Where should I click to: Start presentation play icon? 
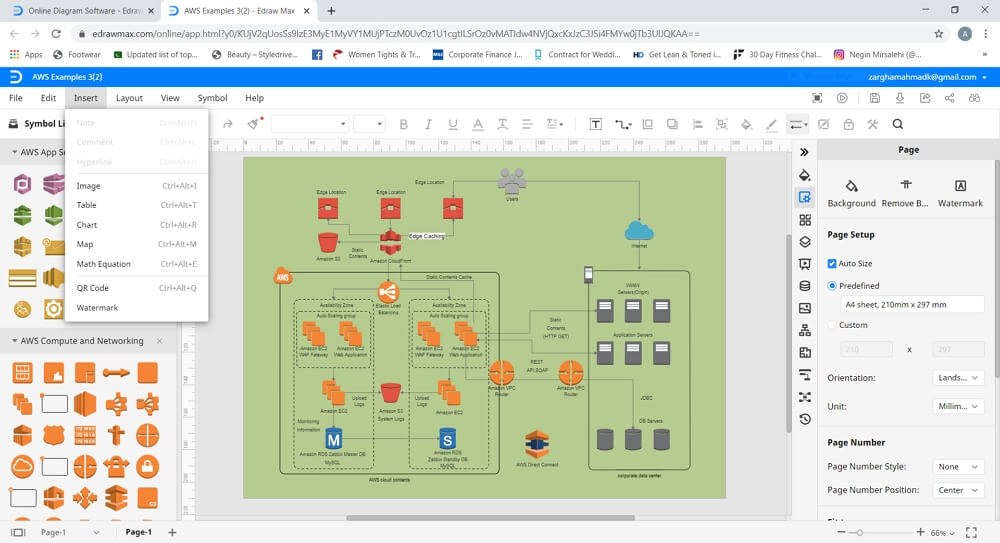click(842, 98)
